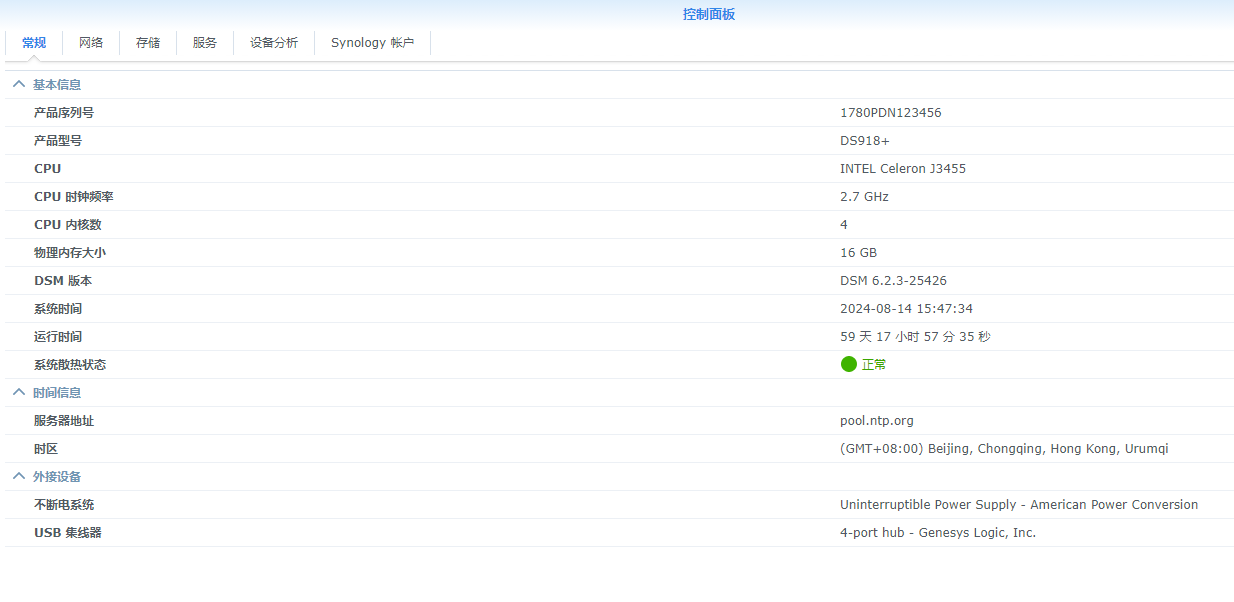Open the 设备分析 tab

[x=274, y=43]
